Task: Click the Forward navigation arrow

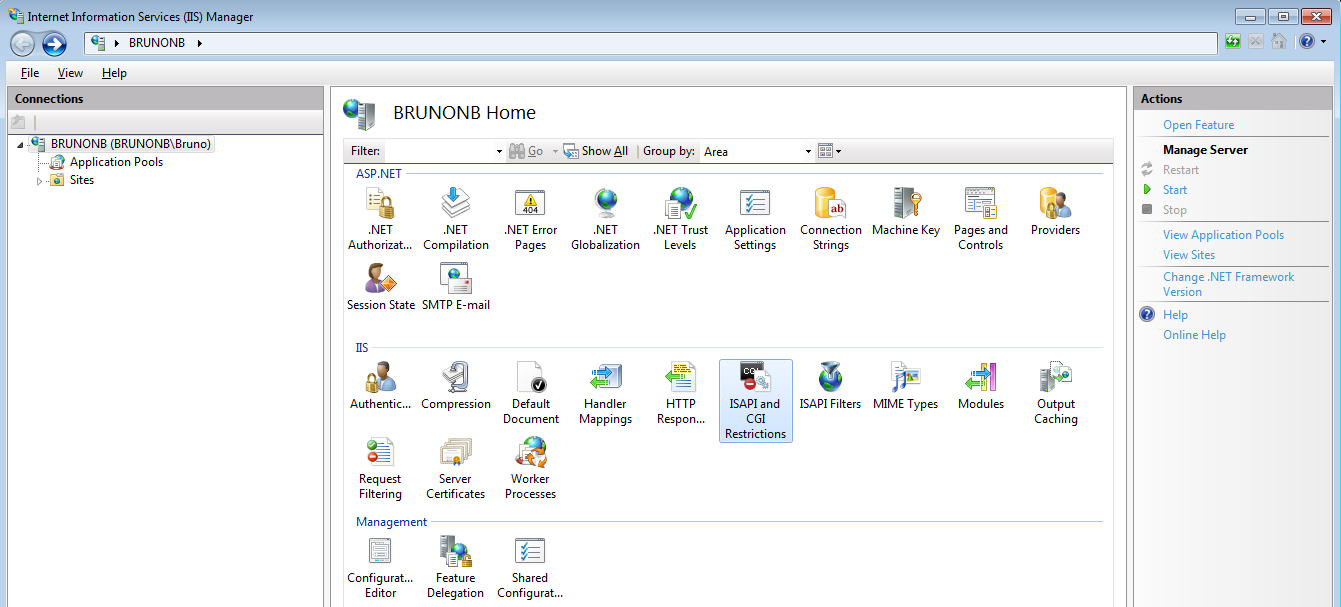Action: pyautogui.click(x=54, y=44)
